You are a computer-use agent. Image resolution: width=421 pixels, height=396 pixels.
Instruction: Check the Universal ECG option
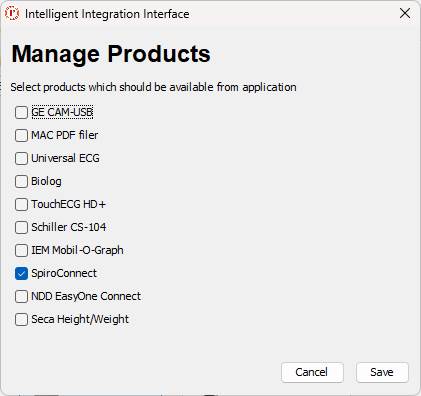(x=21, y=159)
